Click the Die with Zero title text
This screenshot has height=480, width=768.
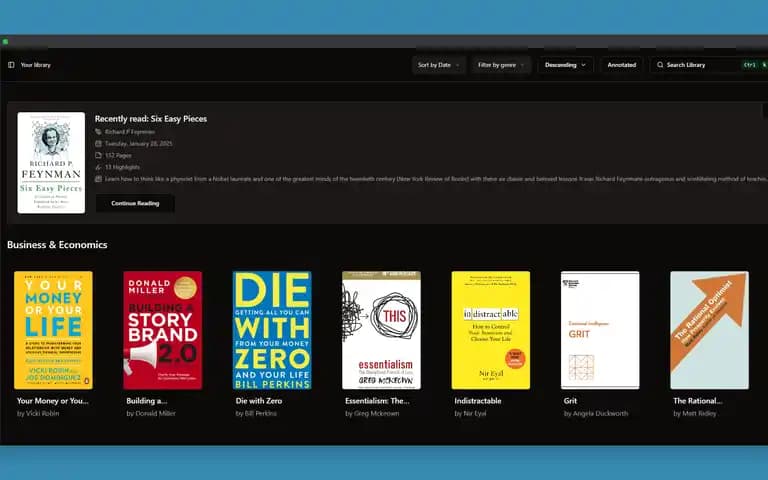coord(259,401)
